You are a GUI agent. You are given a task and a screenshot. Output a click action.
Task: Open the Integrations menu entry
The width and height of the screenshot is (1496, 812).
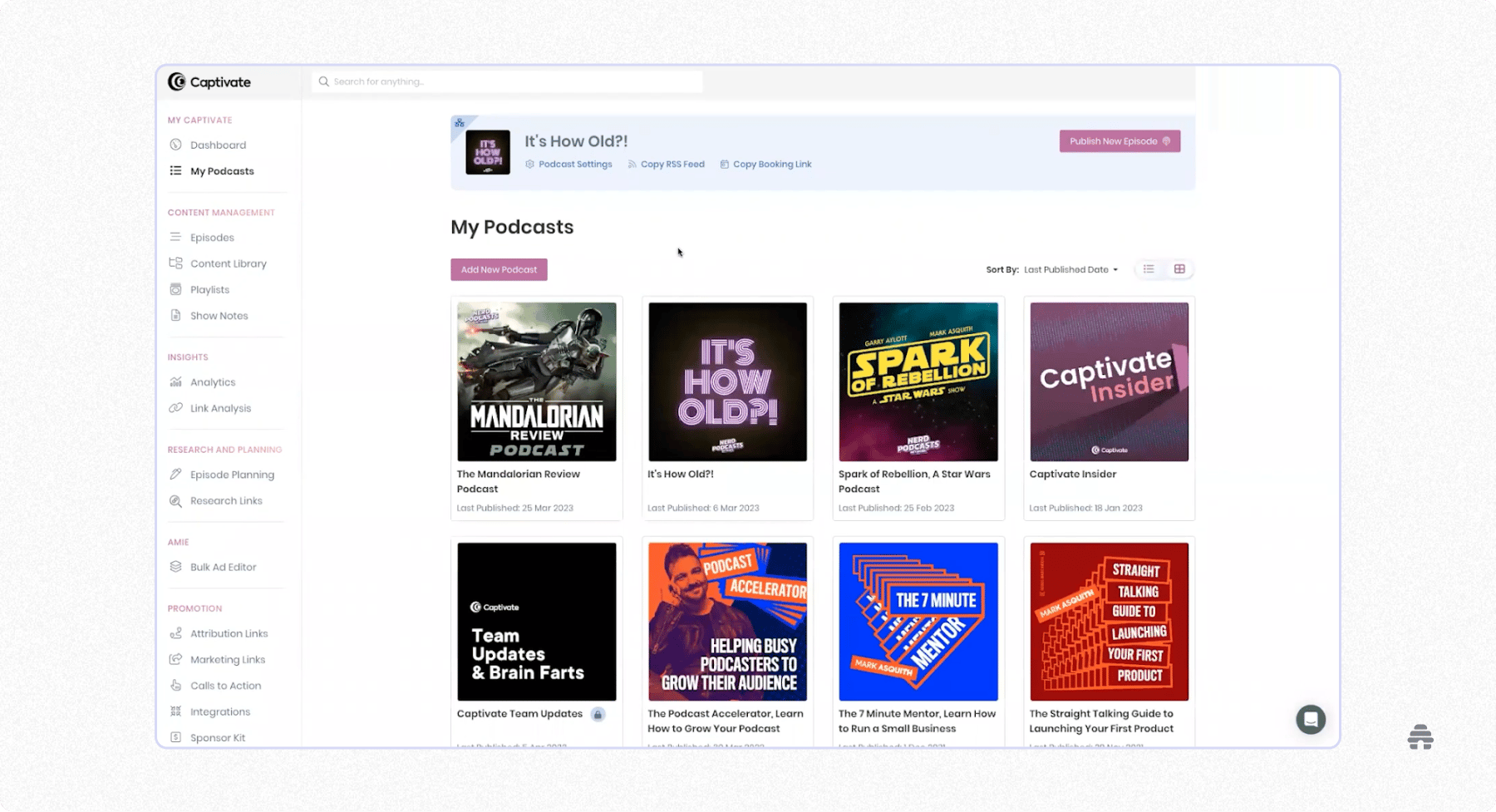175,711
